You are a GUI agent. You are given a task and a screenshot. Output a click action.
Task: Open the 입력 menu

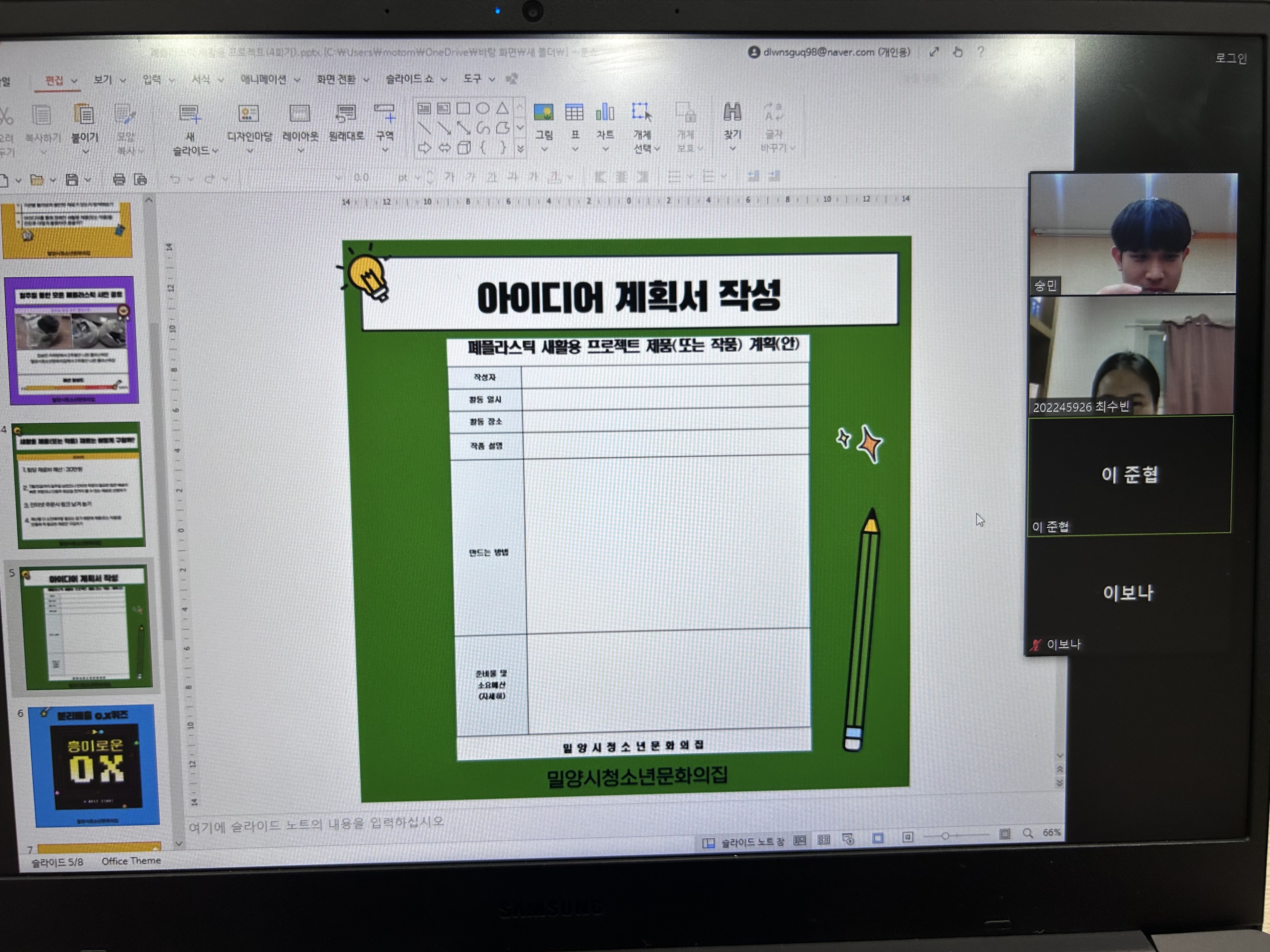(x=152, y=80)
